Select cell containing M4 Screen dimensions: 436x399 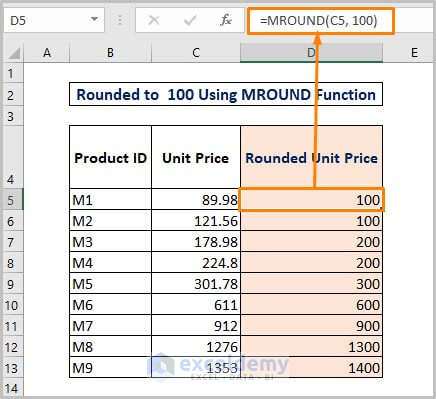point(110,262)
